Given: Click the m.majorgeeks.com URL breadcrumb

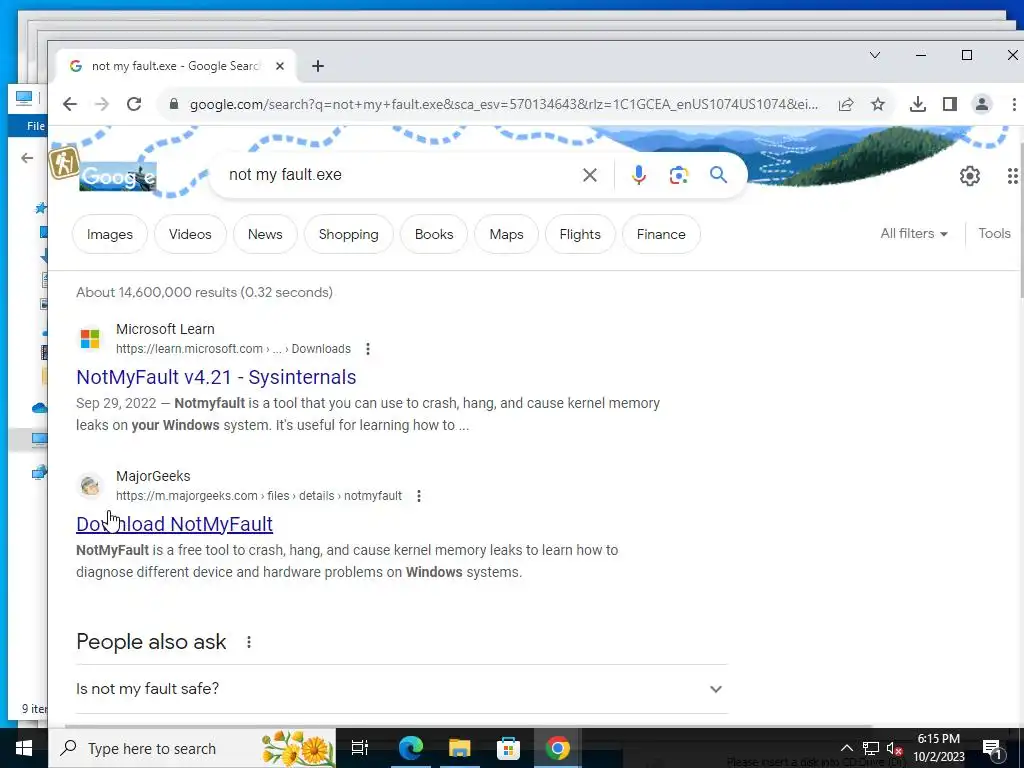Looking at the screenshot, I should click(259, 496).
